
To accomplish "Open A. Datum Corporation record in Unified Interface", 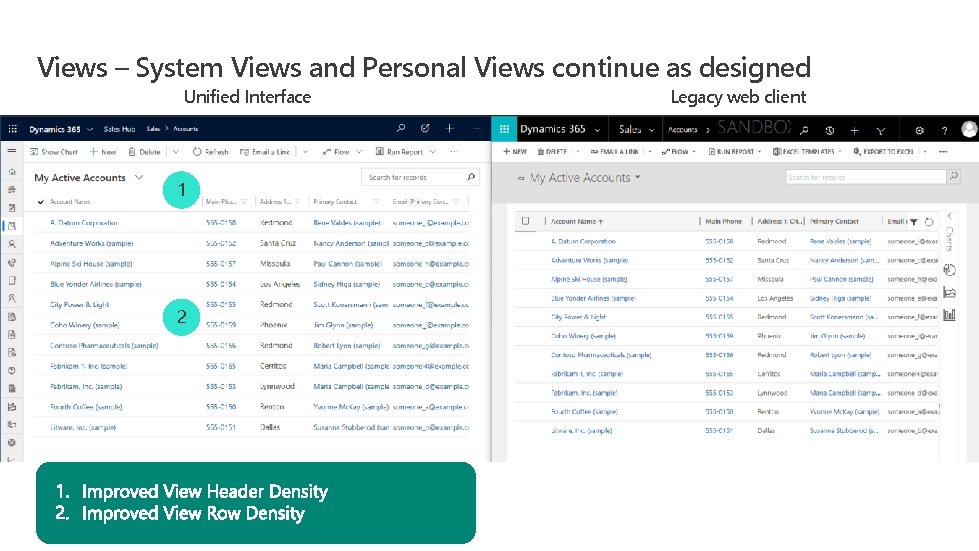I will (84, 223).
